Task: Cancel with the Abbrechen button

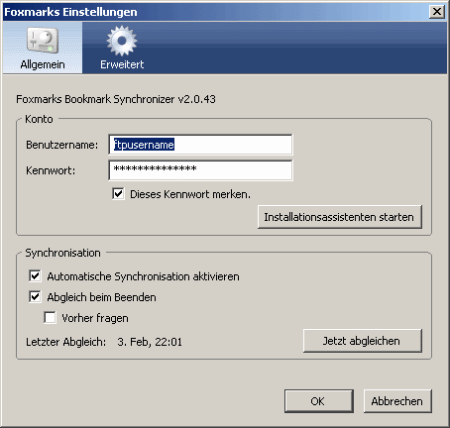Action: tap(398, 401)
